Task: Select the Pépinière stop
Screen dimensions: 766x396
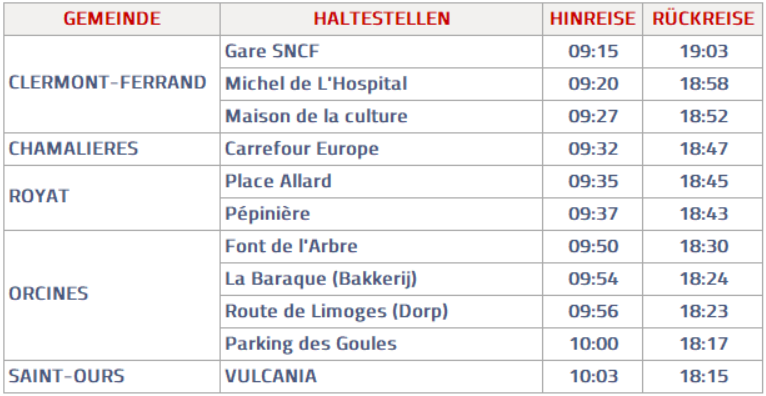Action: tap(267, 214)
